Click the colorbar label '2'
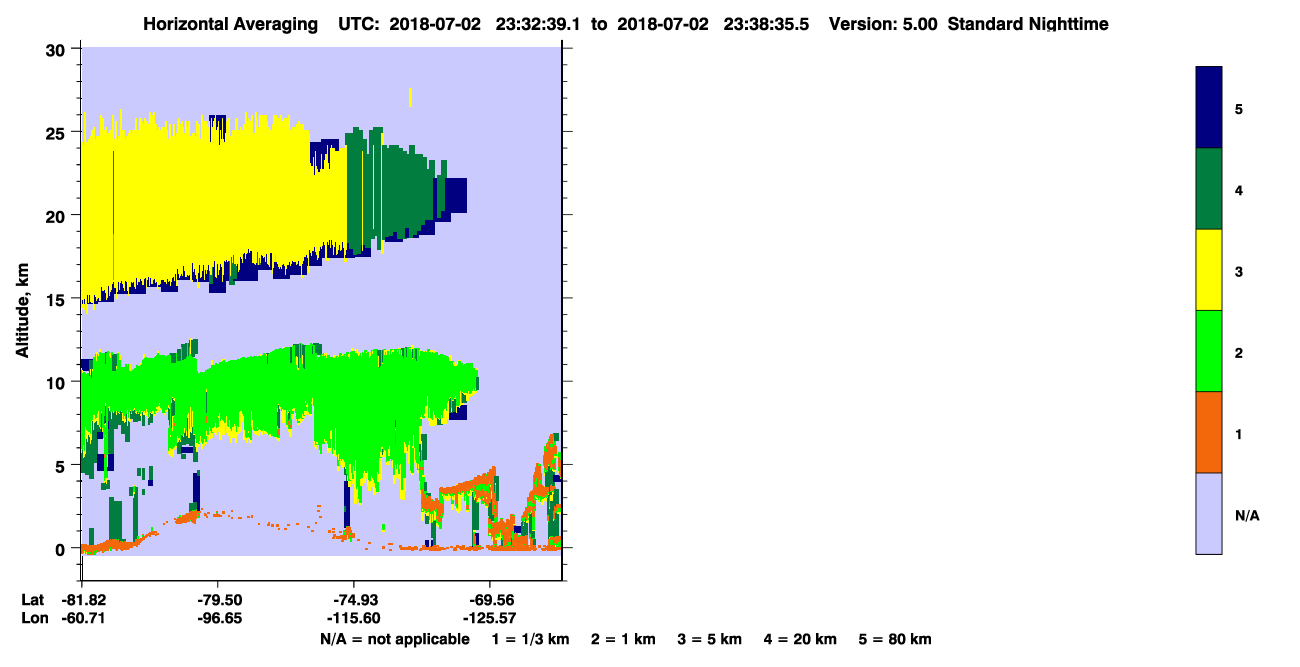Viewport: 1300px width, 667px height. click(1239, 353)
